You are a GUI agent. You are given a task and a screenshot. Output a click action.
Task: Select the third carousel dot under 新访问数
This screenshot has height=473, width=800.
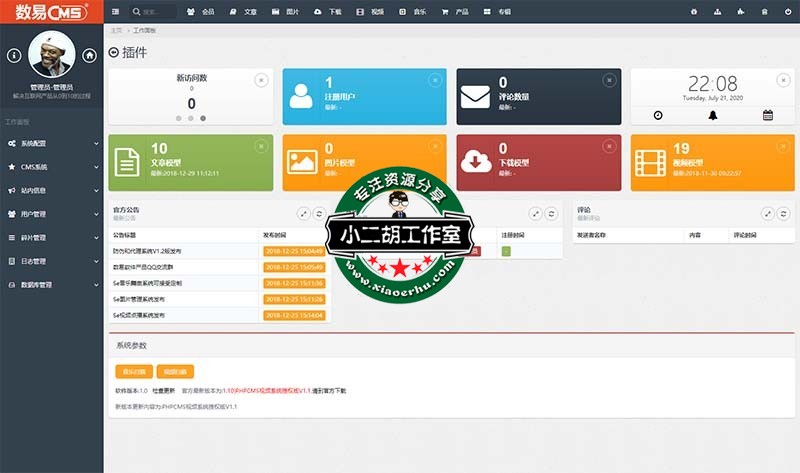click(x=203, y=118)
